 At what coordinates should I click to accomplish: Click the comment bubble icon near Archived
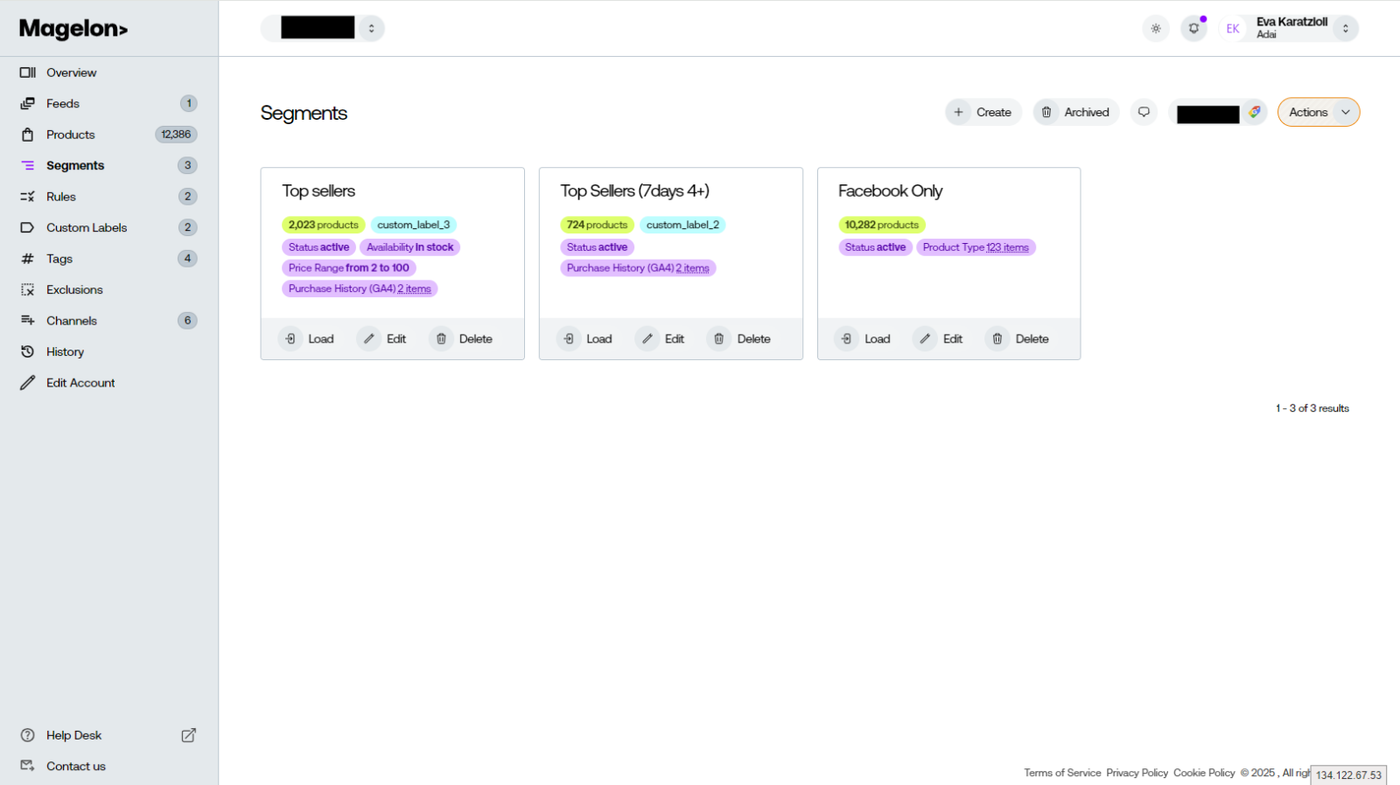[x=1144, y=112]
